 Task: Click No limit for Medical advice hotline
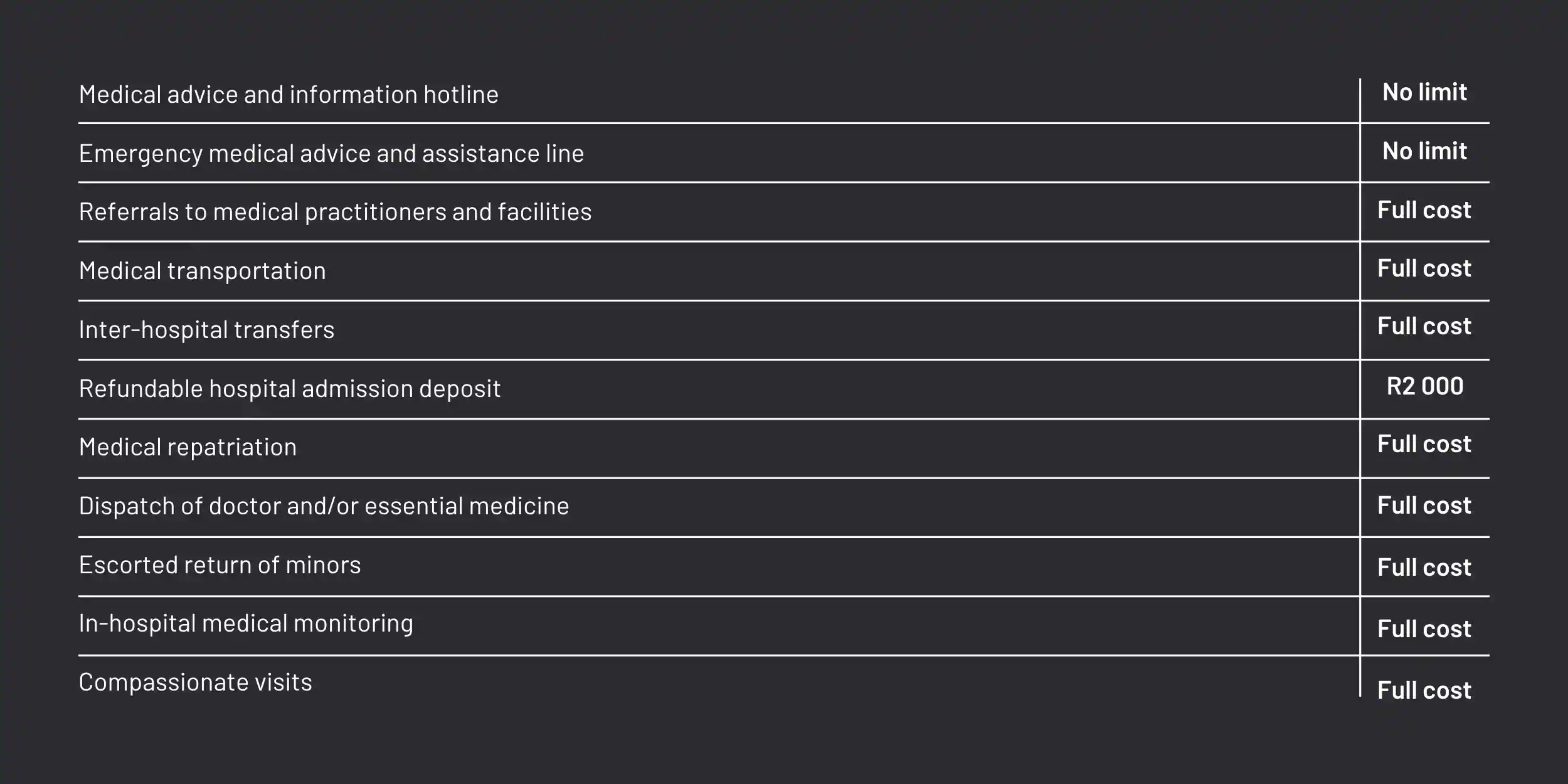coord(1424,93)
